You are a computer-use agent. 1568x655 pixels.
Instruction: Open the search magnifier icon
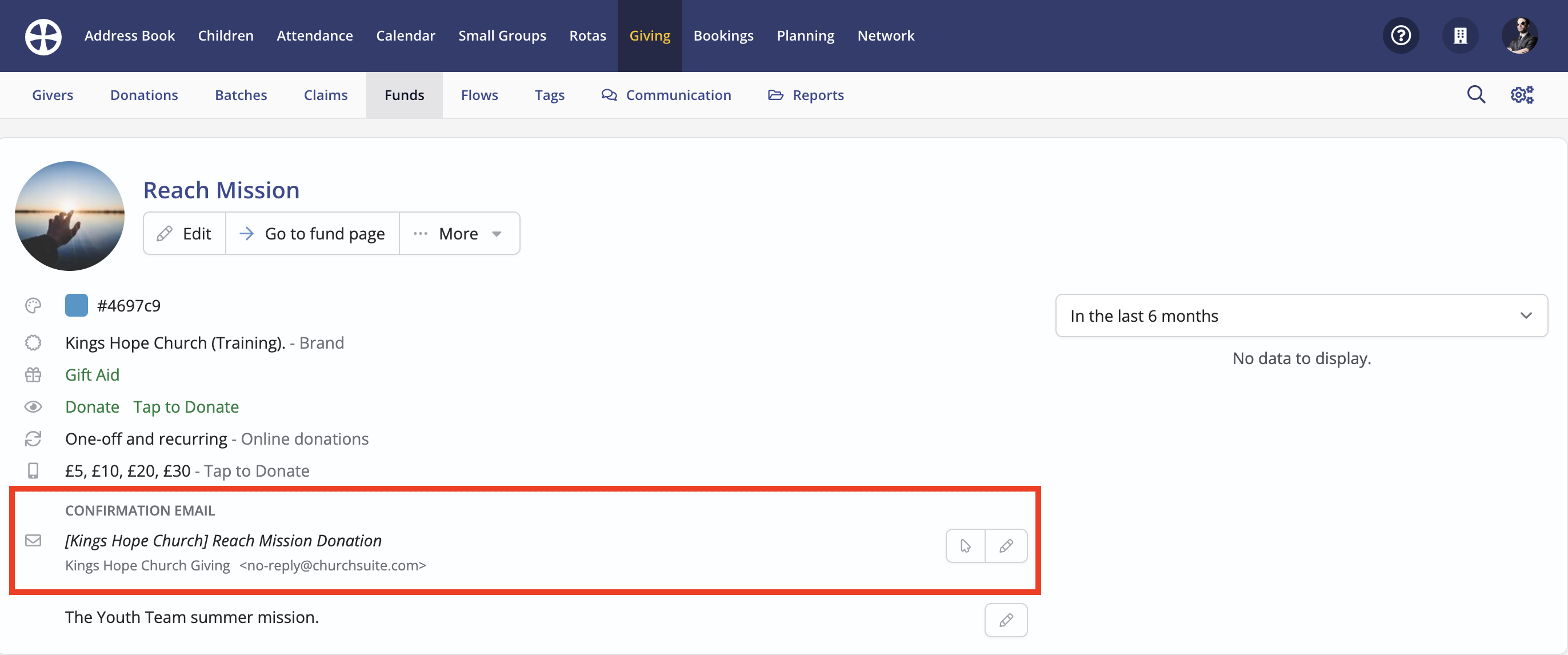click(1475, 95)
